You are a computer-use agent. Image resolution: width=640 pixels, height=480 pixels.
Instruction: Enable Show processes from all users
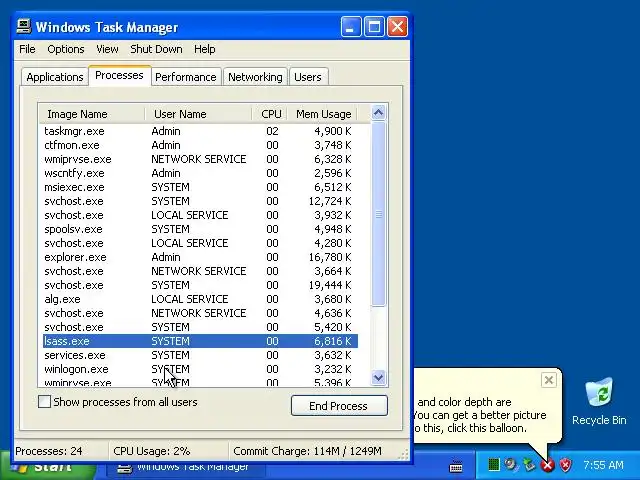(x=44, y=402)
